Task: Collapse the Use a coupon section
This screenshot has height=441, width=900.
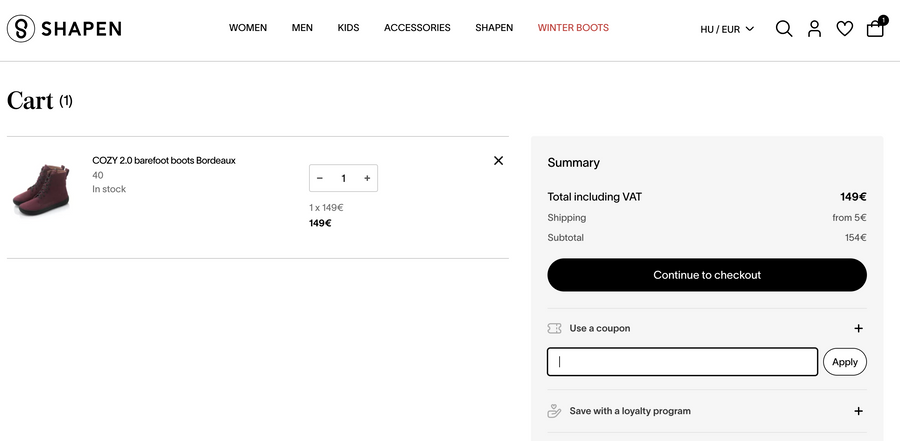Action: (858, 328)
